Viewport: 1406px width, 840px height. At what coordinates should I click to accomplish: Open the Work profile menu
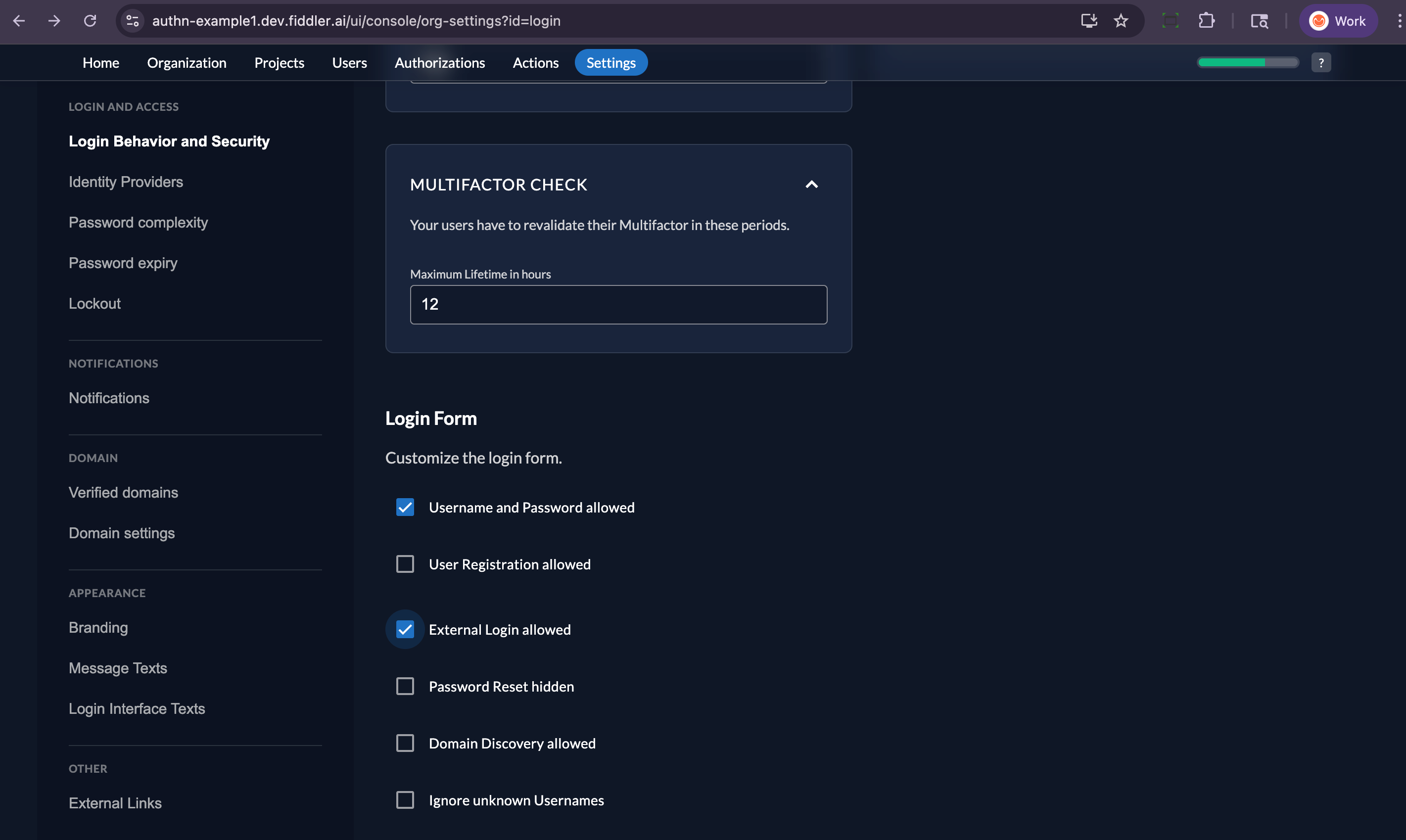(x=1338, y=21)
